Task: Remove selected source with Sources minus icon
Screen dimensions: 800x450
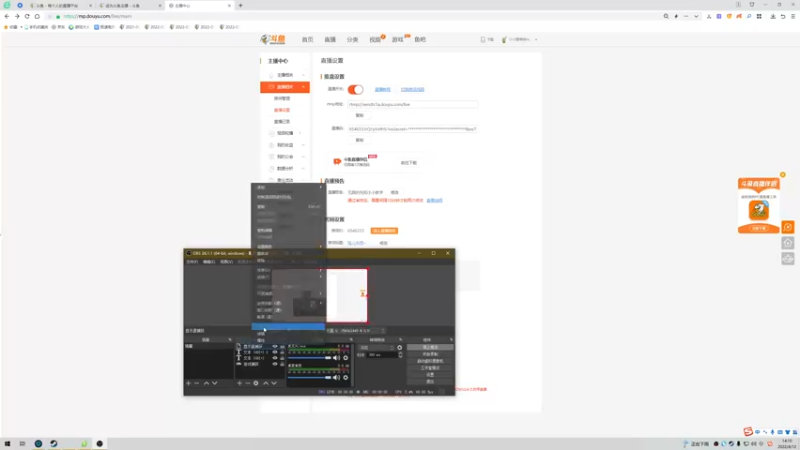Action: click(247, 383)
